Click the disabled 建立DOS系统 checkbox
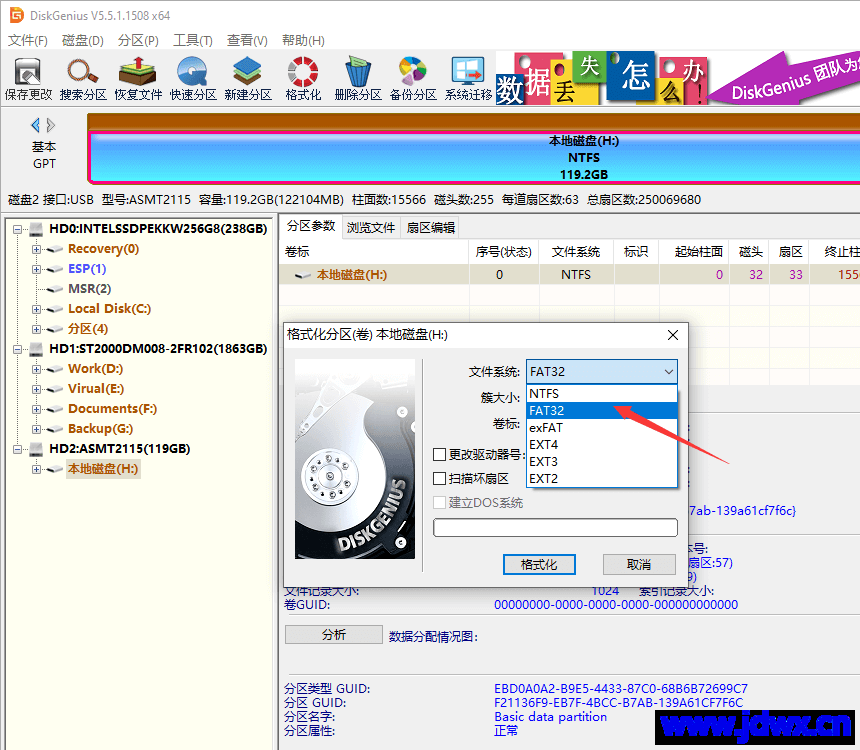The width and height of the screenshot is (860, 750). click(x=439, y=503)
